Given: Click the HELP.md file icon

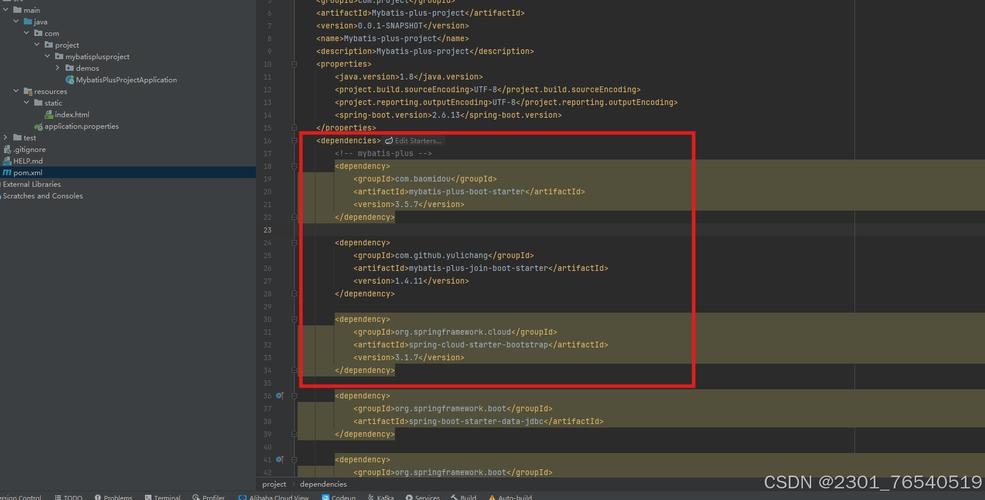Looking at the screenshot, I should coord(7,161).
